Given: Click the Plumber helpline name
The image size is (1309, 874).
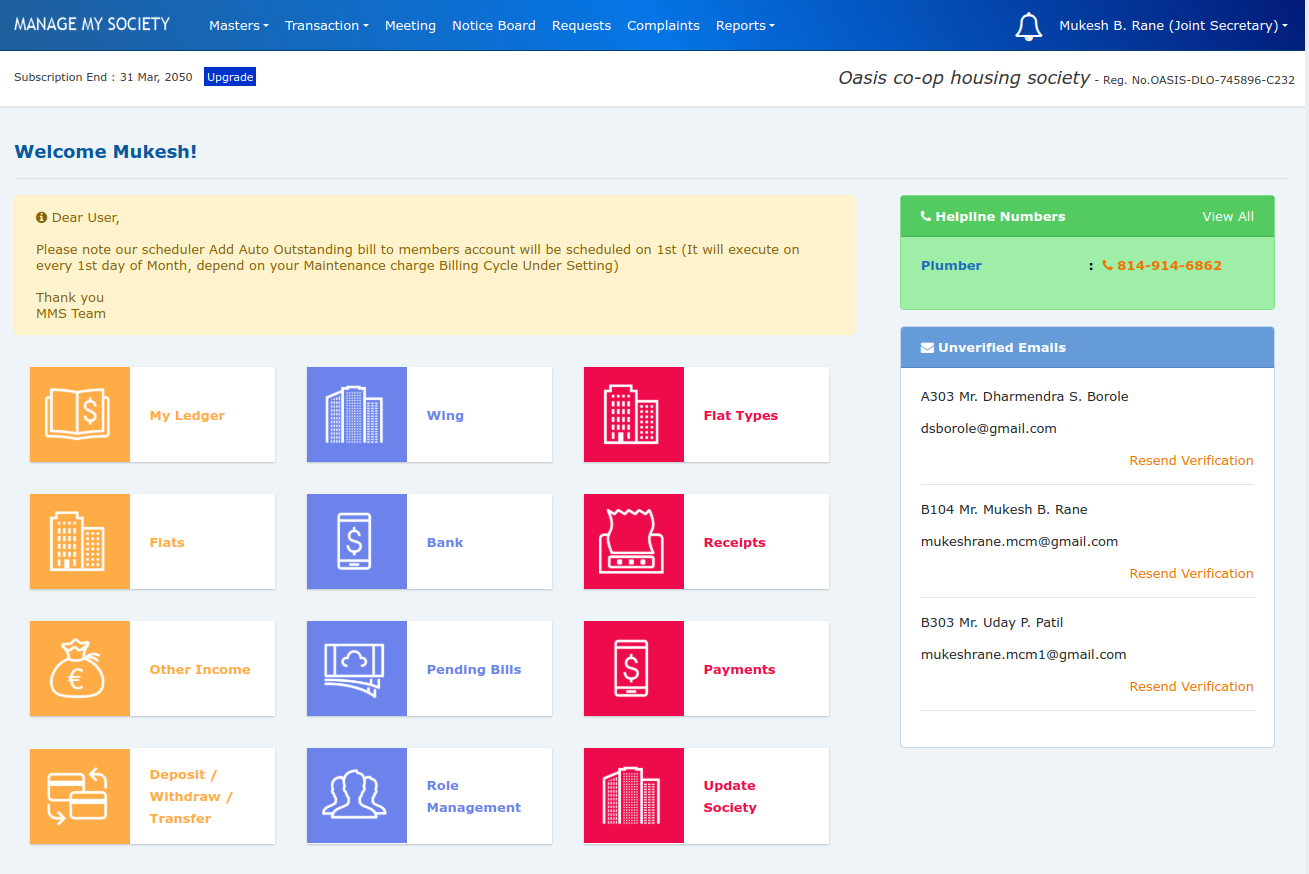Looking at the screenshot, I should click(x=951, y=266).
